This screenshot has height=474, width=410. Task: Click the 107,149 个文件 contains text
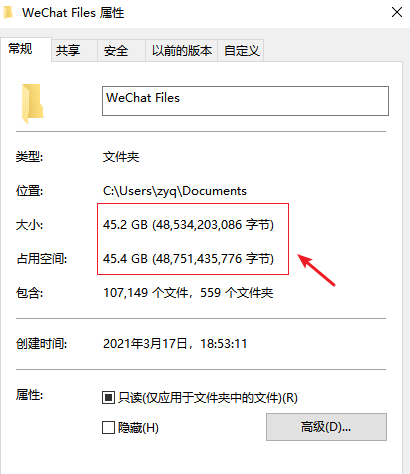coord(146,293)
